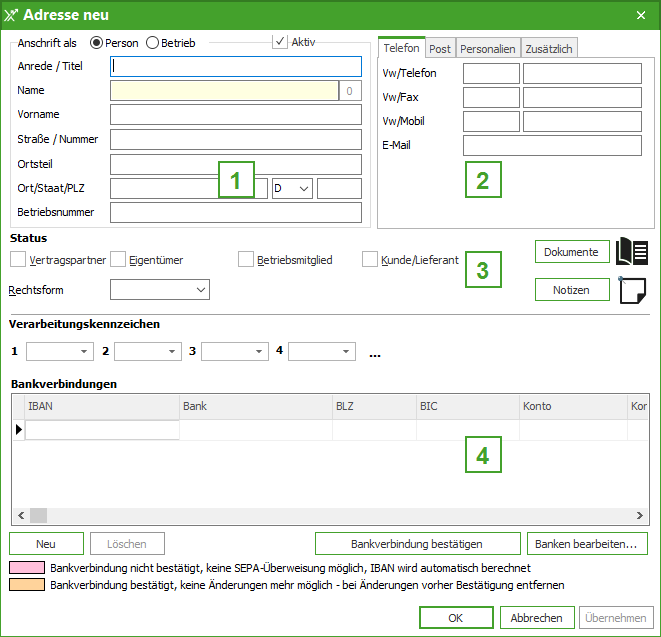Open the Personalien tab
The image size is (661, 637).
[487, 49]
